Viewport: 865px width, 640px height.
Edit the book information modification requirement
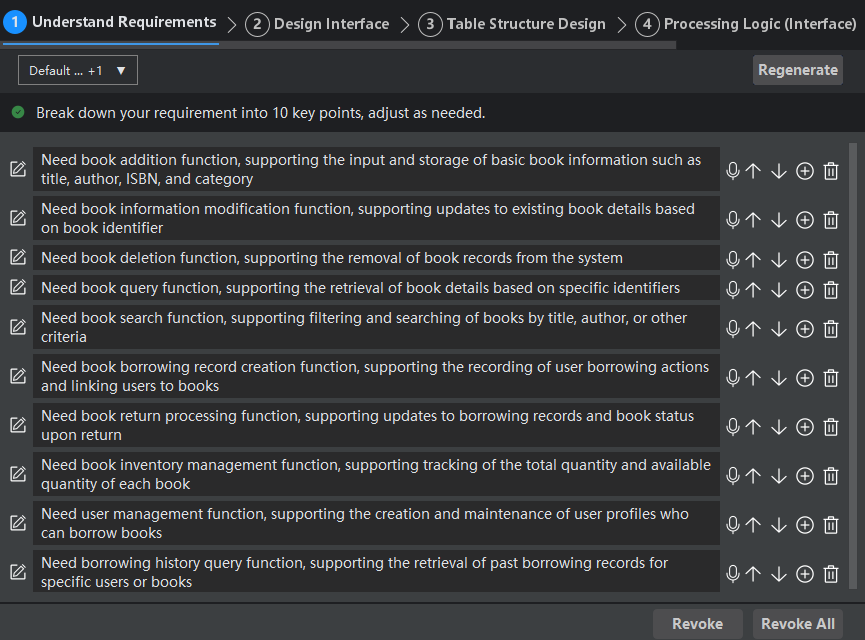click(x=18, y=218)
